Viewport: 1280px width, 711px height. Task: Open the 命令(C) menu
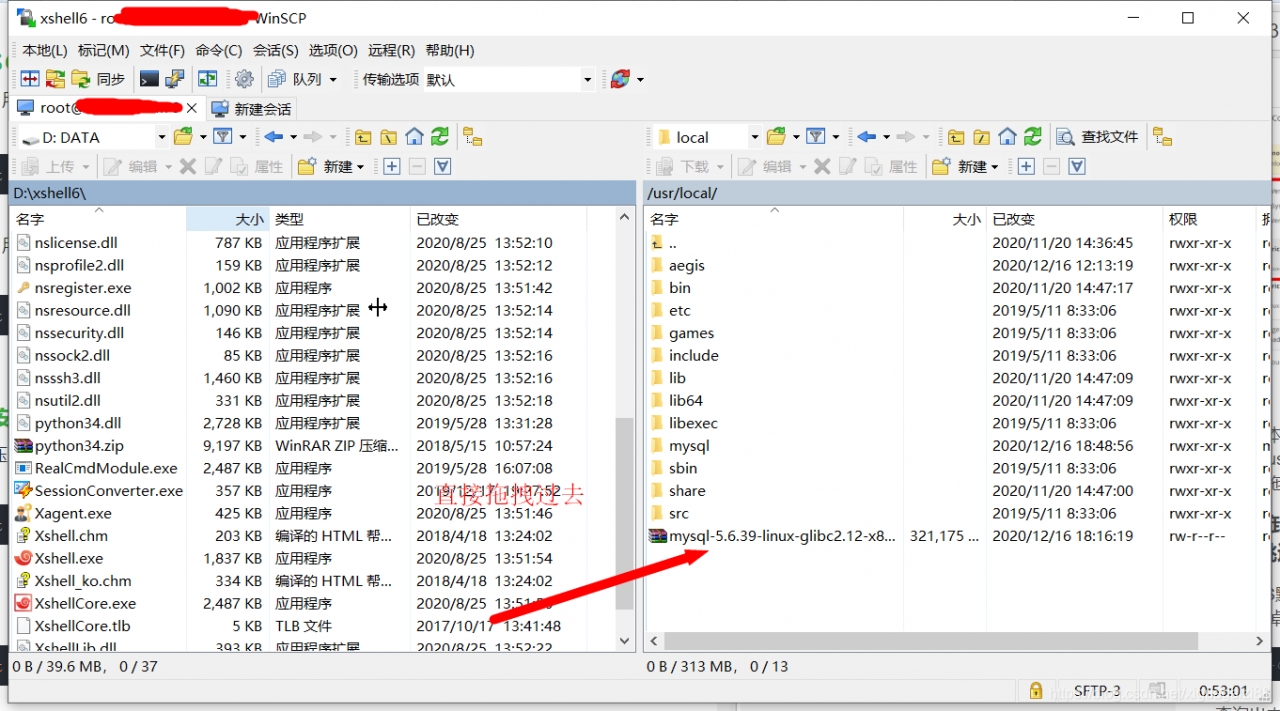click(219, 50)
